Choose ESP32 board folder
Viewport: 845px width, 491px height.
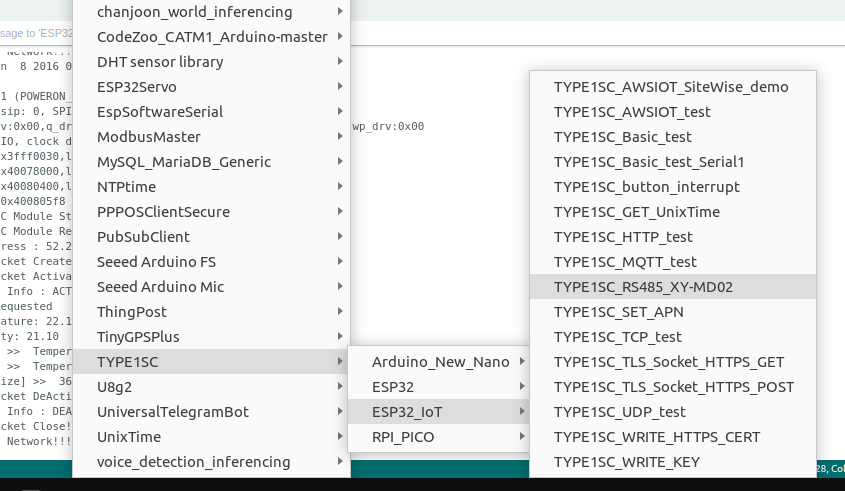coord(439,387)
